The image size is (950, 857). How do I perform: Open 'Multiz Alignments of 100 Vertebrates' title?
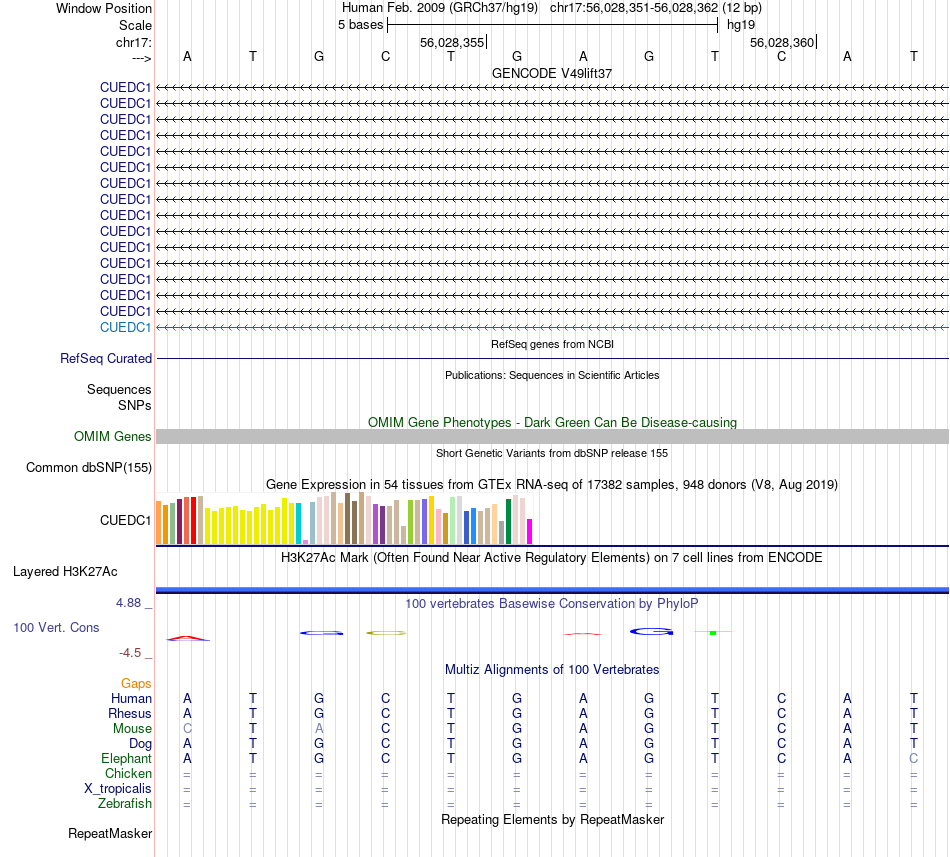click(x=552, y=669)
